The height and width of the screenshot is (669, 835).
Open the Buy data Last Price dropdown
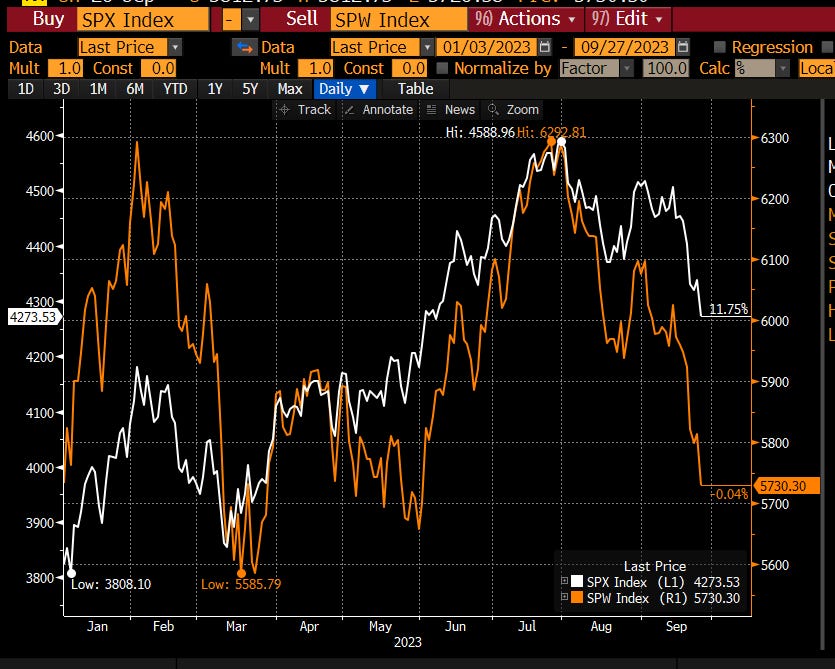click(175, 47)
